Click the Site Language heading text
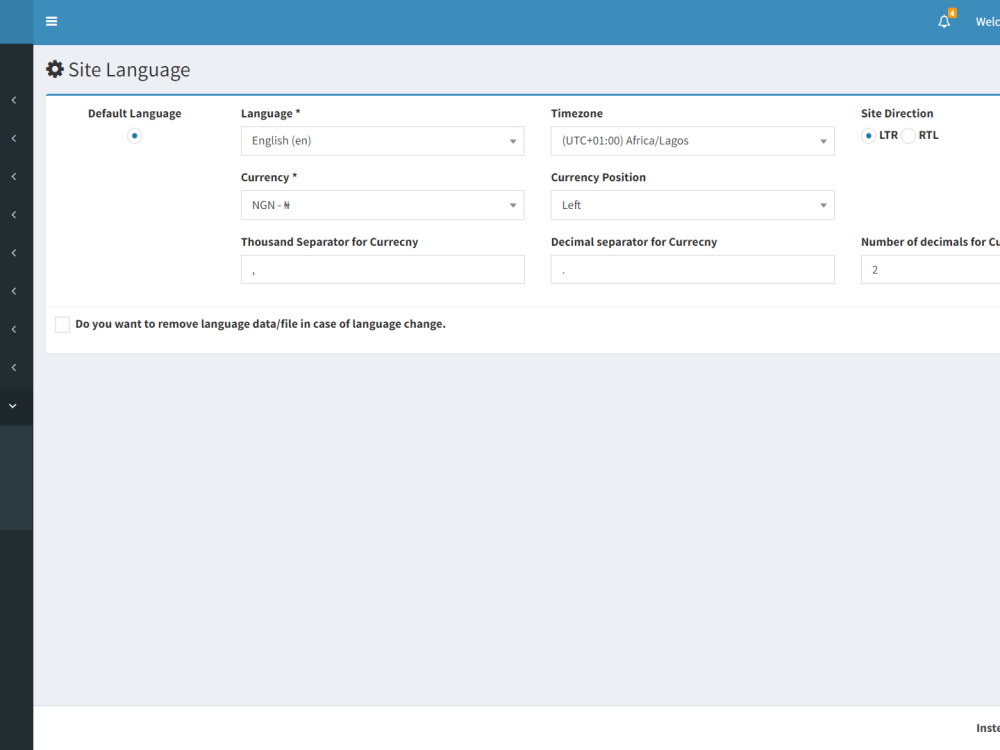Viewport: 1000px width, 750px height. click(129, 70)
